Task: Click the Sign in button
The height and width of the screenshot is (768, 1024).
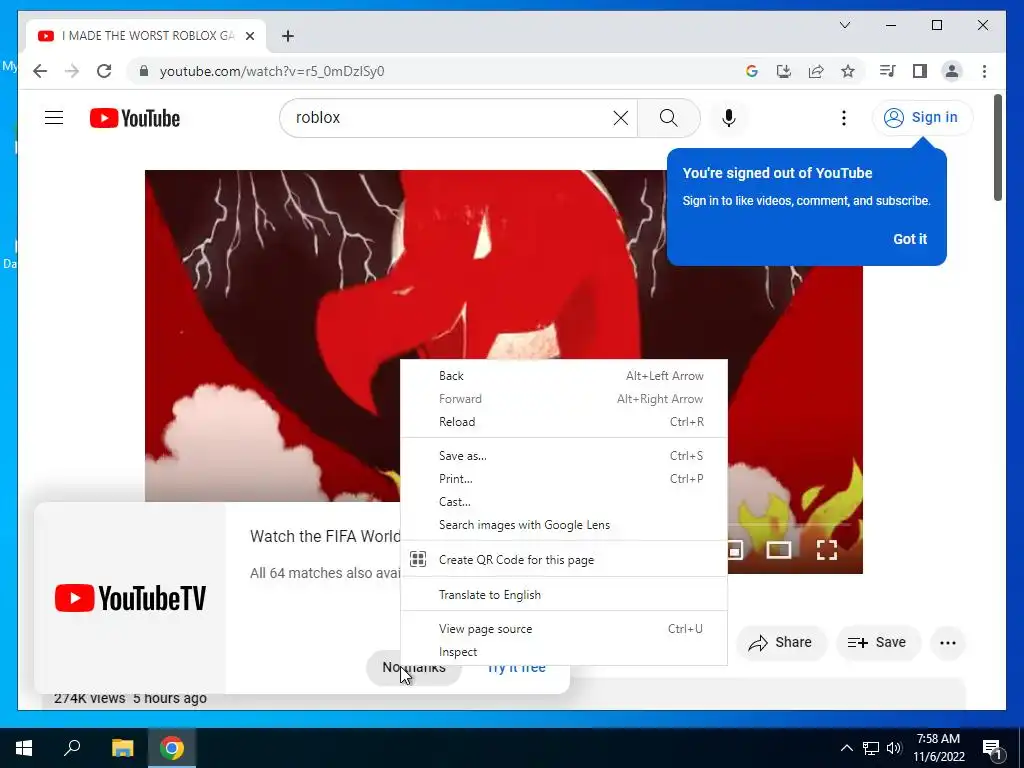Action: click(x=922, y=118)
